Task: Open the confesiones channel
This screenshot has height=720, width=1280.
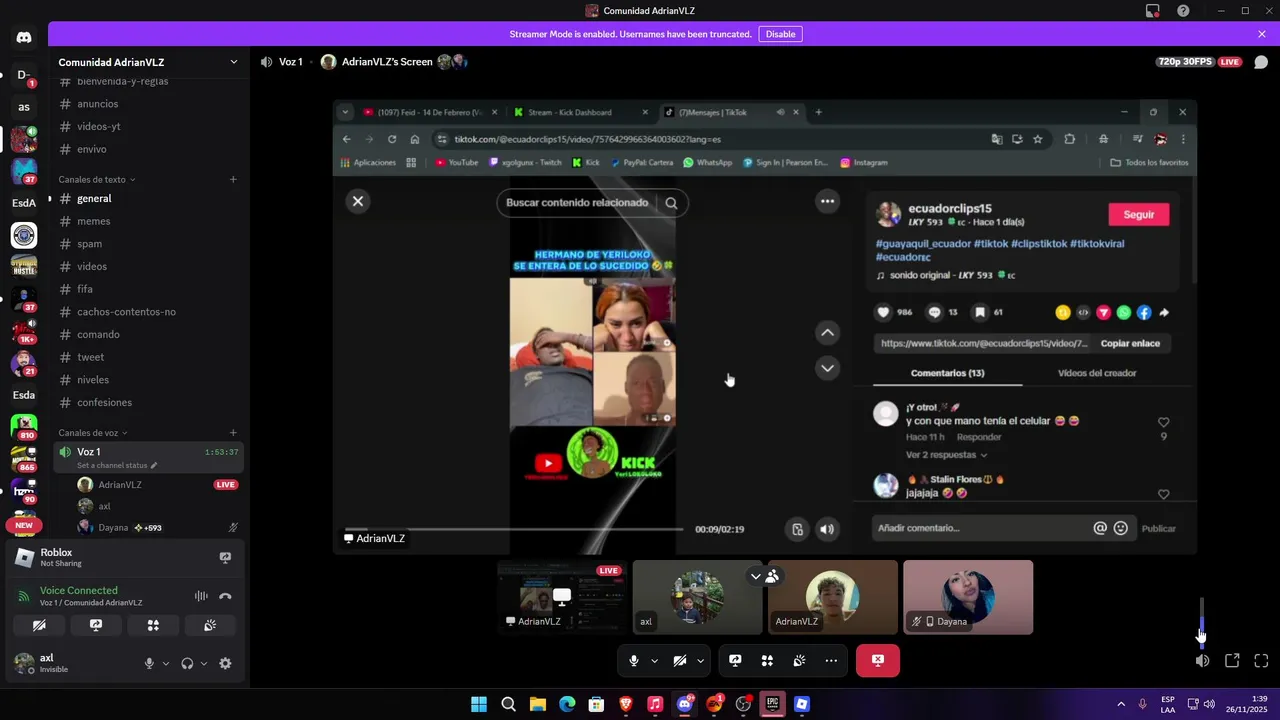Action: (149, 402)
